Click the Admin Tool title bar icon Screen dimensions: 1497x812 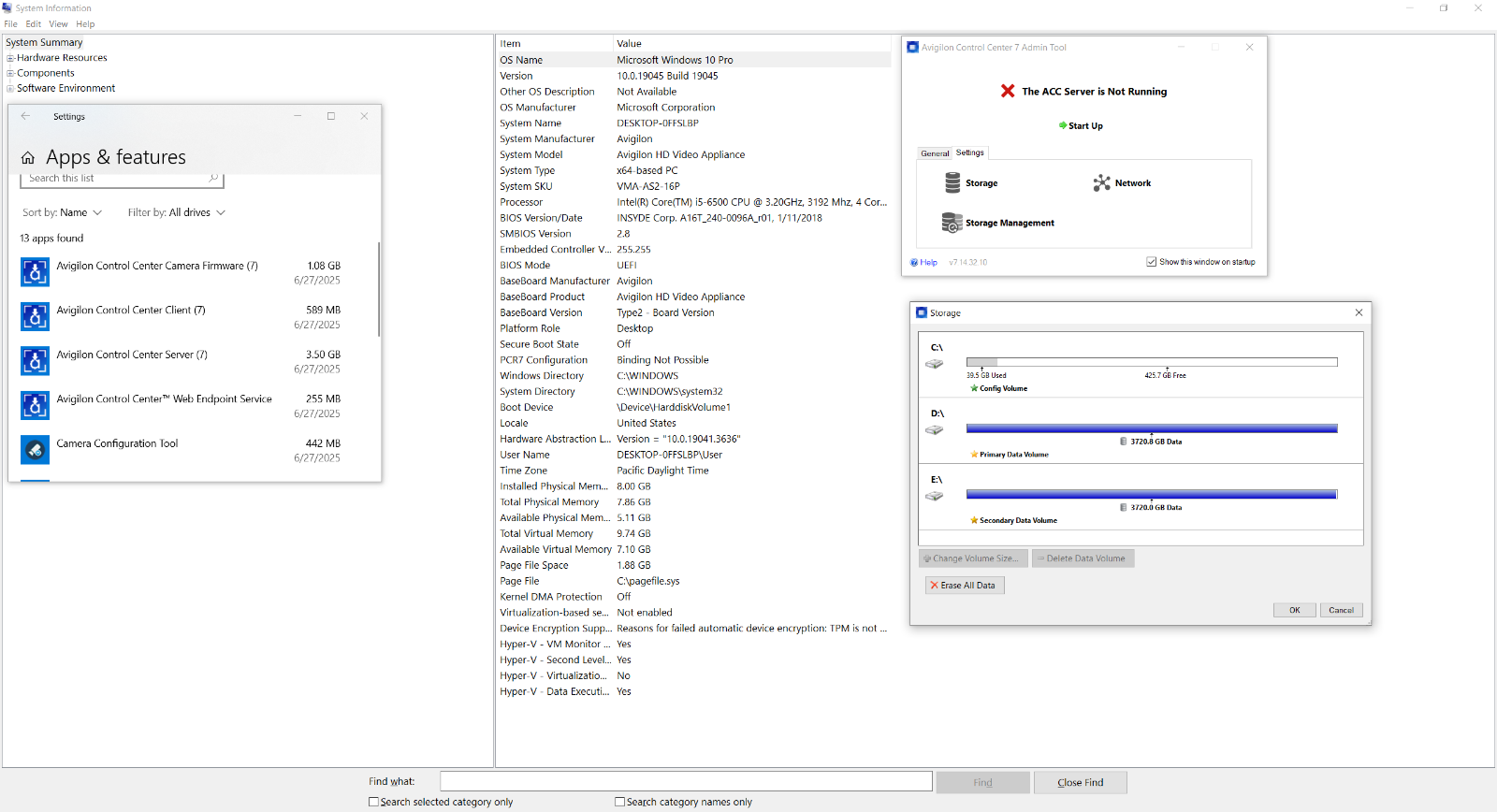(913, 47)
